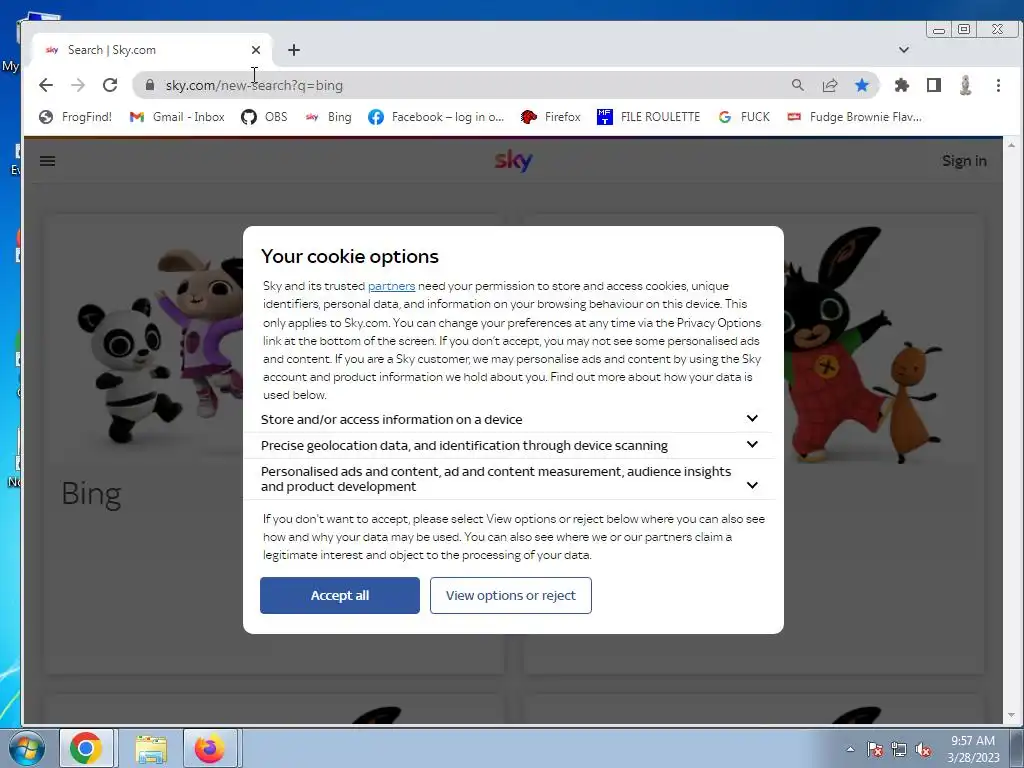The image size is (1024, 768).
Task: Open Firefox from the taskbar
Action: 209,748
